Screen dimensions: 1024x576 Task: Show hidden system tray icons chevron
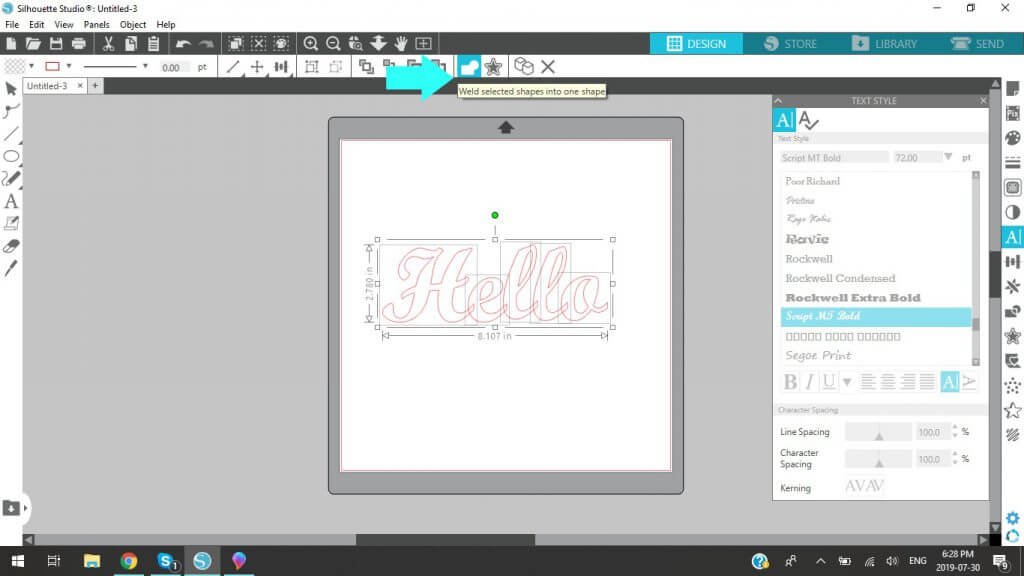[820, 561]
